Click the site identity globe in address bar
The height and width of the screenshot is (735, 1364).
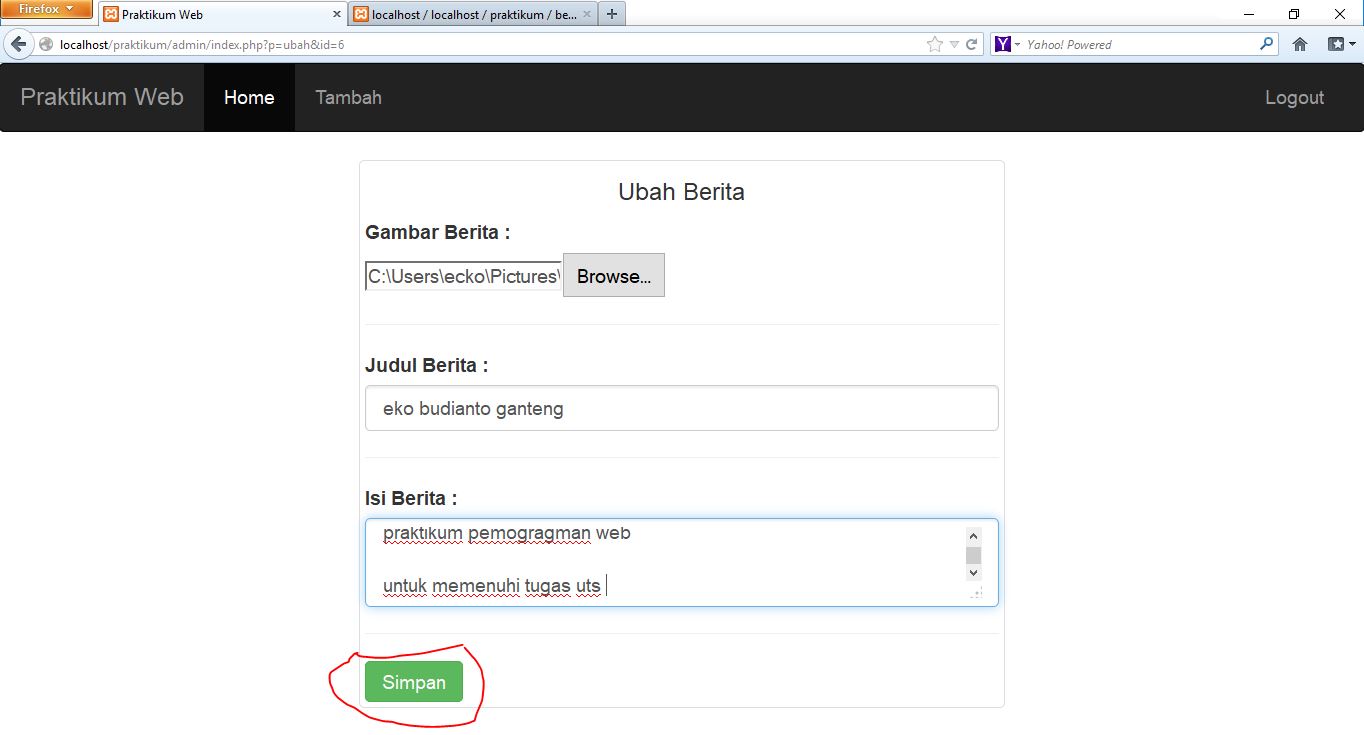45,43
